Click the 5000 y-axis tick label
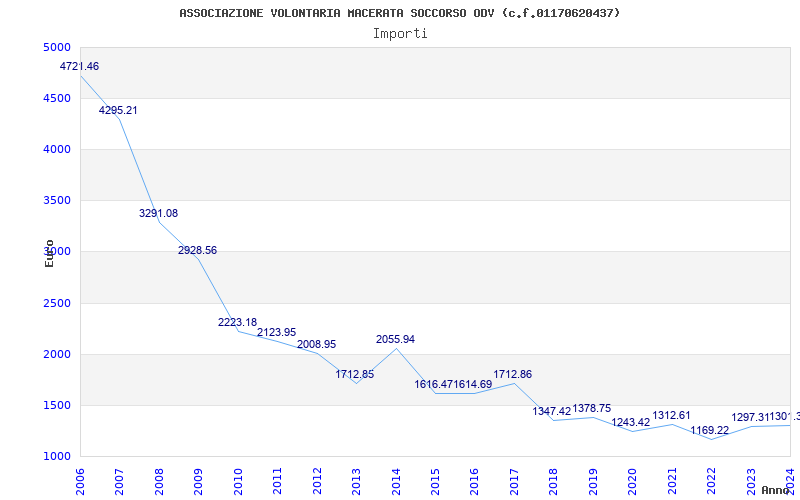 pos(57,47)
